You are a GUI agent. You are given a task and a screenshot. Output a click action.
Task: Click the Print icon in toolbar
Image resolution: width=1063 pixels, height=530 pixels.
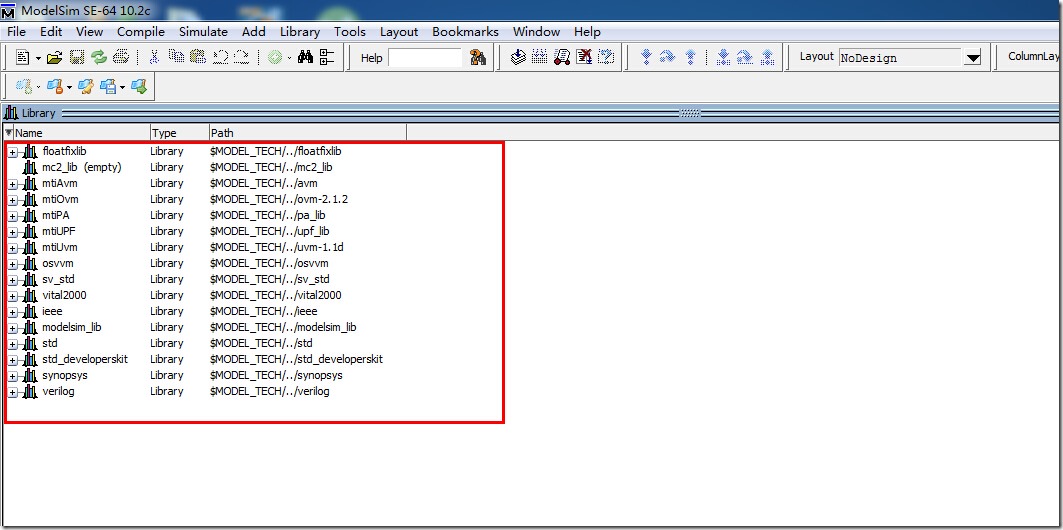click(x=120, y=58)
